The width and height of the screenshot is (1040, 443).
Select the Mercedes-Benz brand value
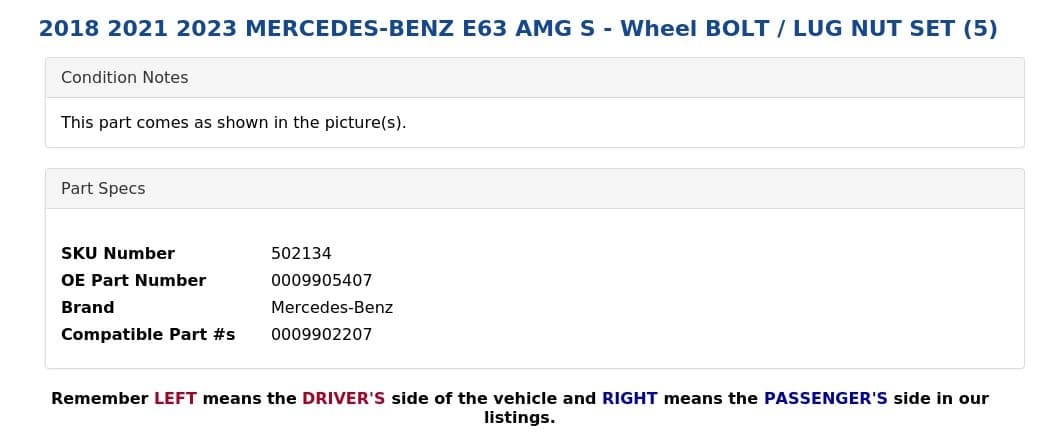[332, 308]
